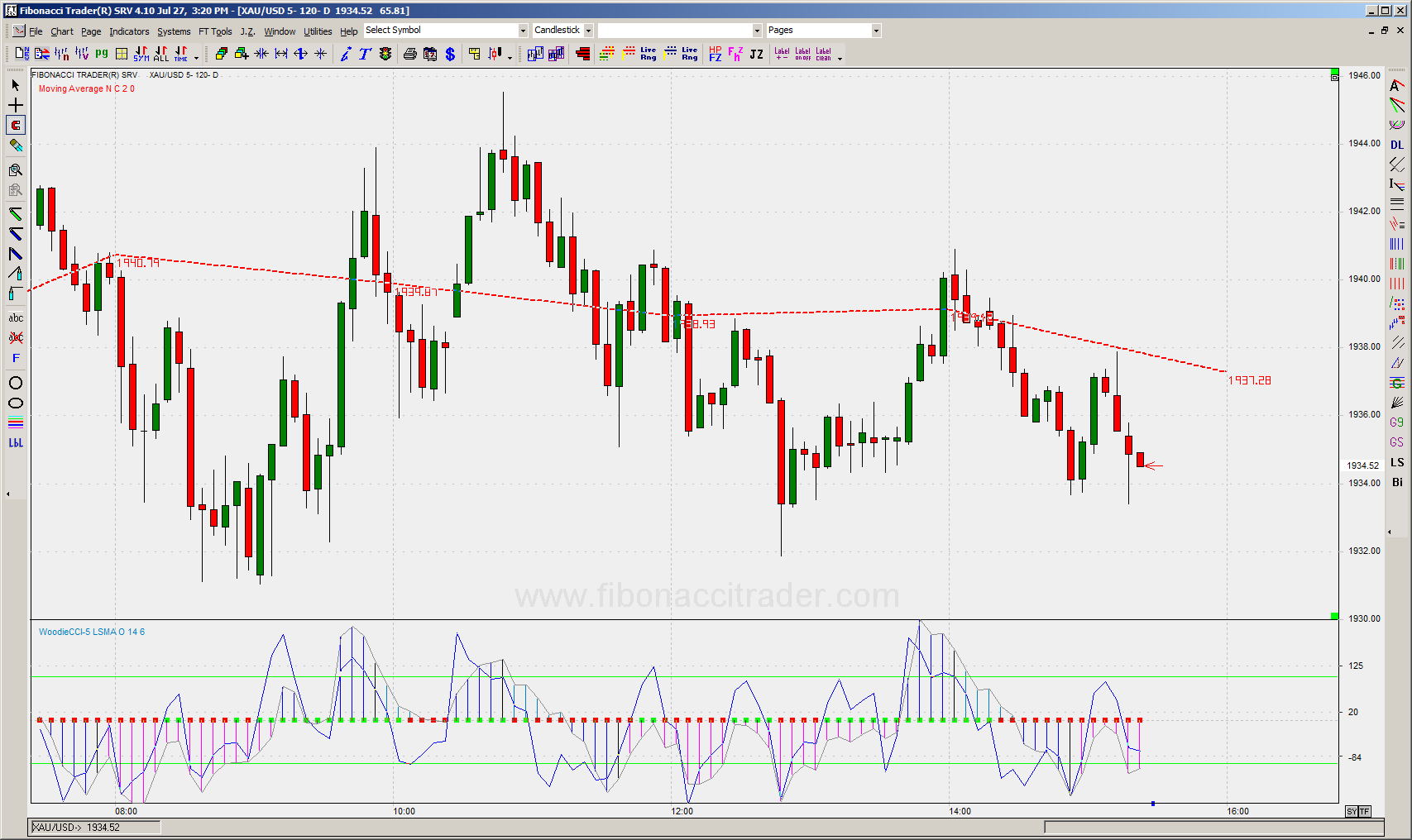
Task: Select the arrow pointer tool
Action: pyautogui.click(x=15, y=85)
